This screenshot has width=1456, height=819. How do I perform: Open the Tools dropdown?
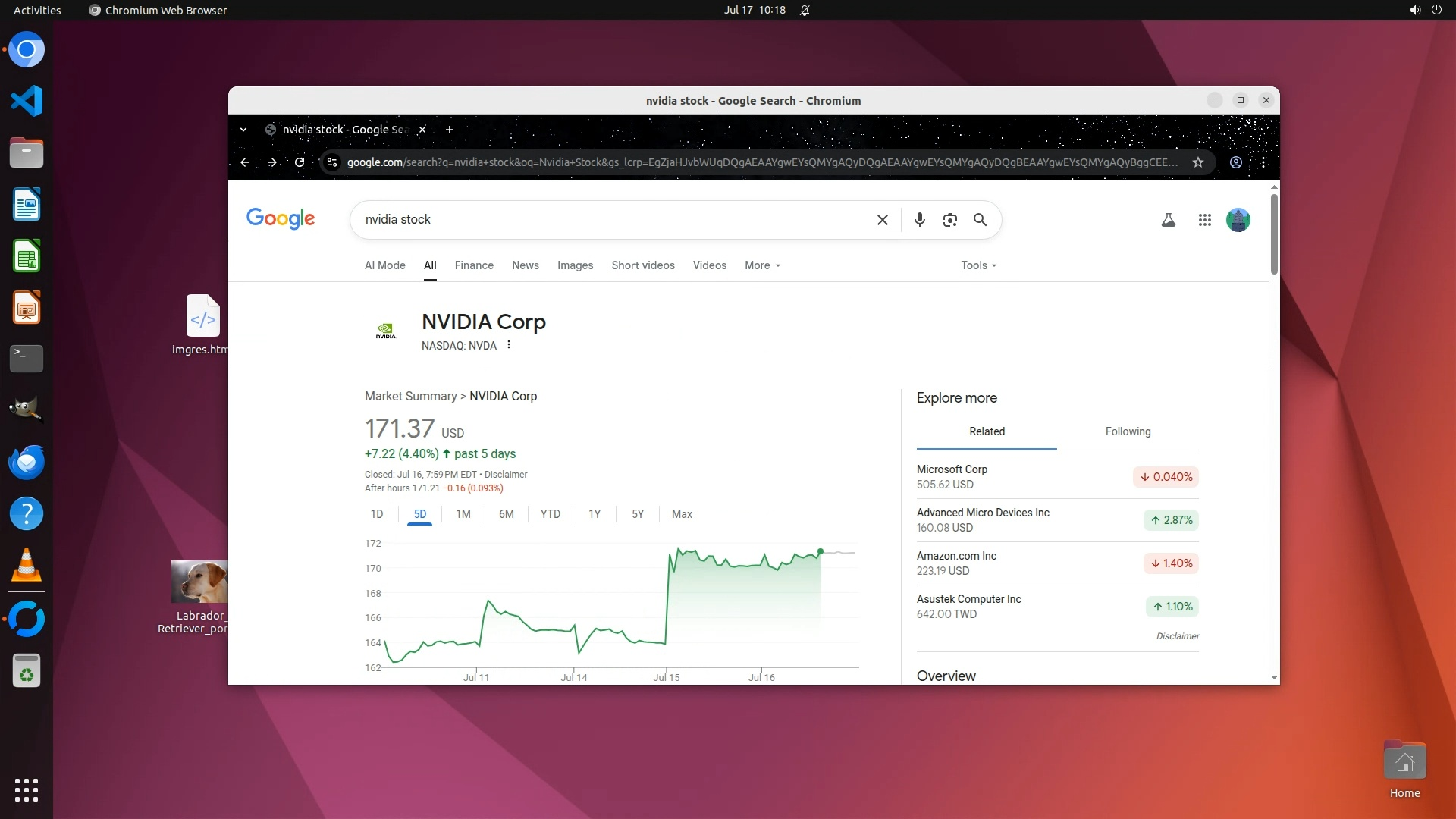pos(977,265)
